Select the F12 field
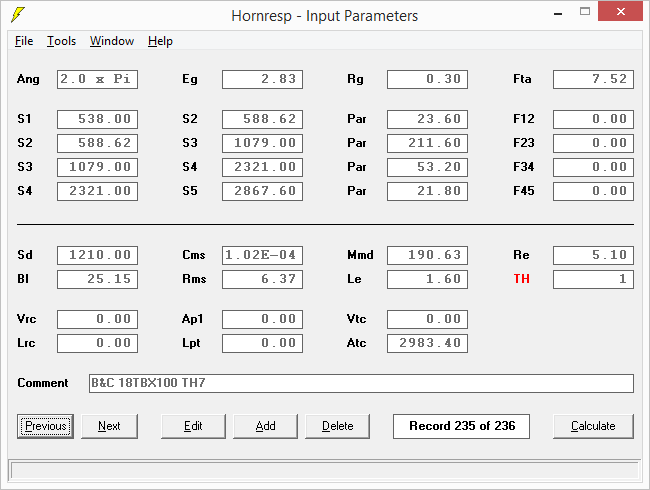650x490 pixels. (x=593, y=119)
